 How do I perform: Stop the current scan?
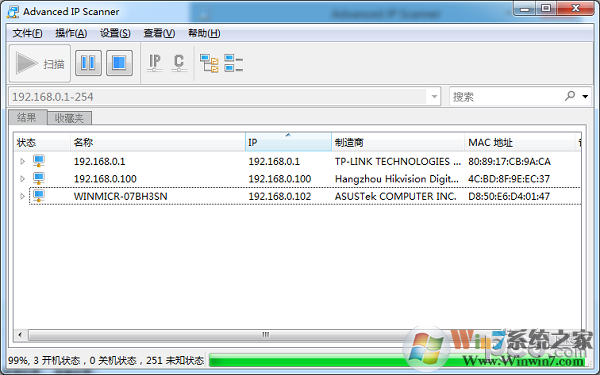click(119, 63)
